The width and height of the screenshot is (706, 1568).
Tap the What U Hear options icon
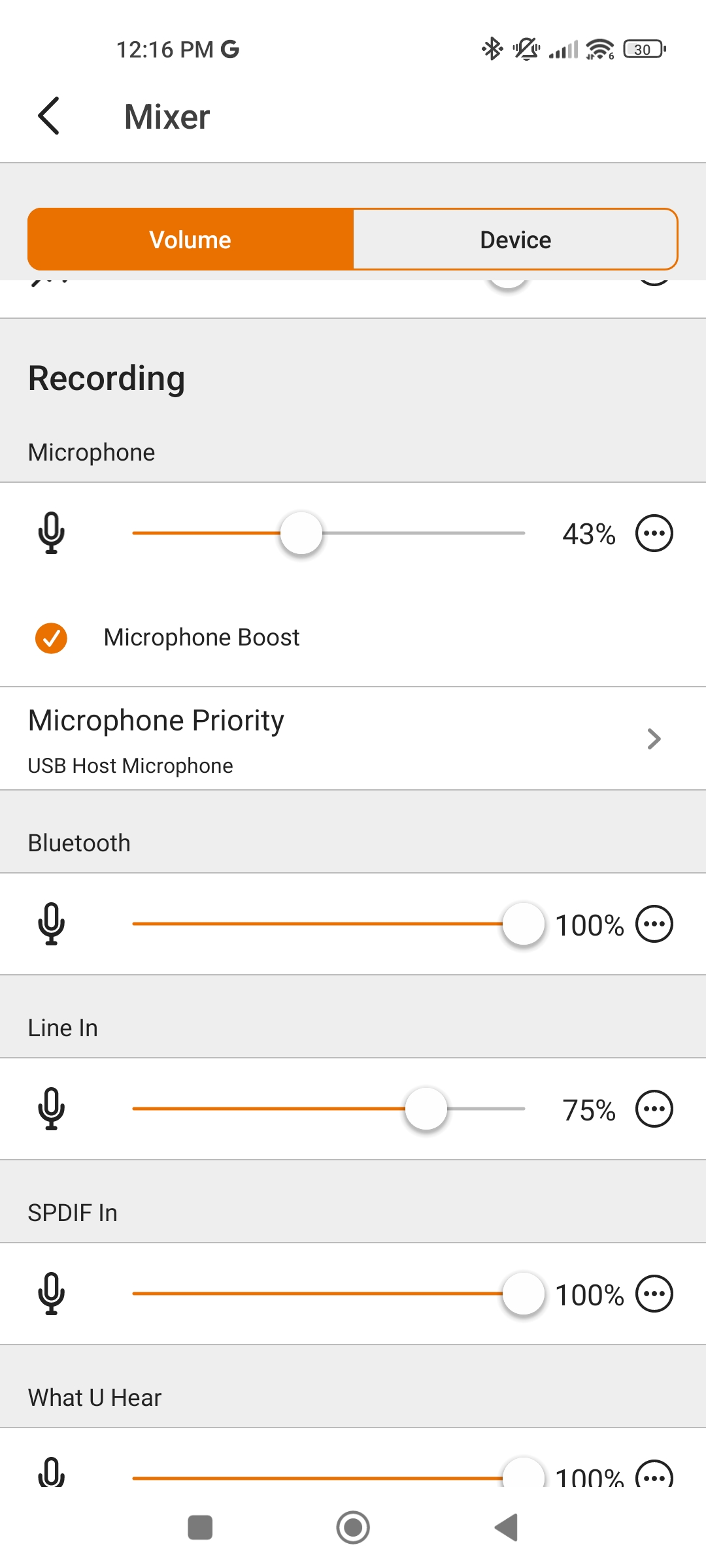click(654, 1475)
